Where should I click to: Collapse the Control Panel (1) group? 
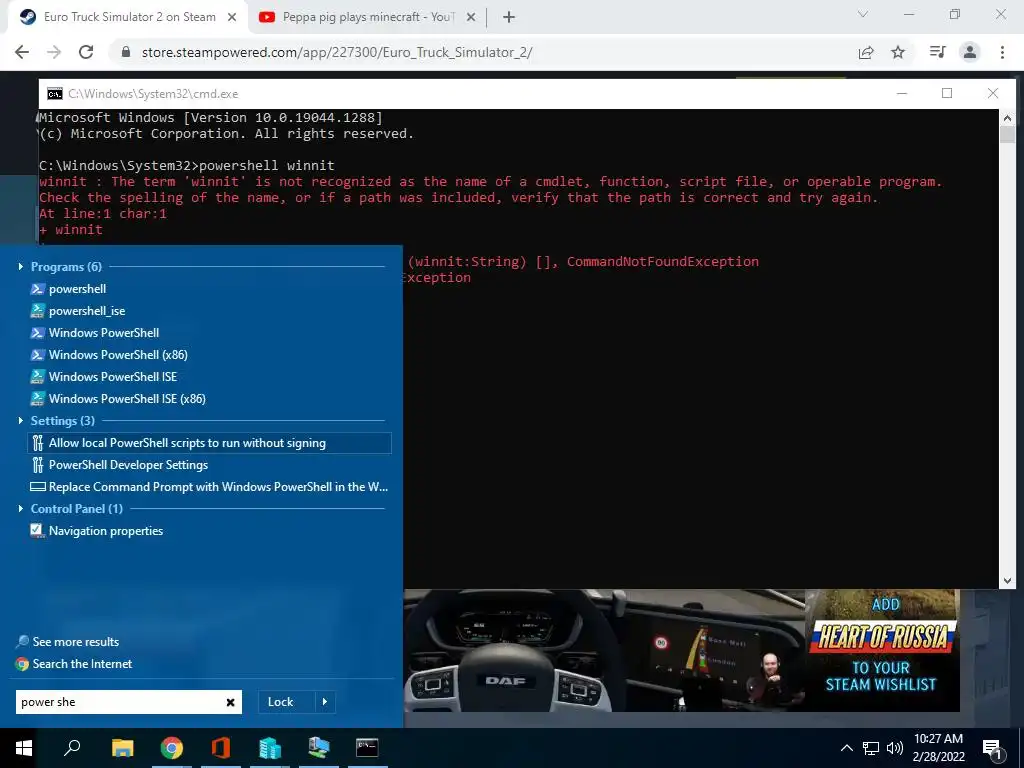point(21,509)
